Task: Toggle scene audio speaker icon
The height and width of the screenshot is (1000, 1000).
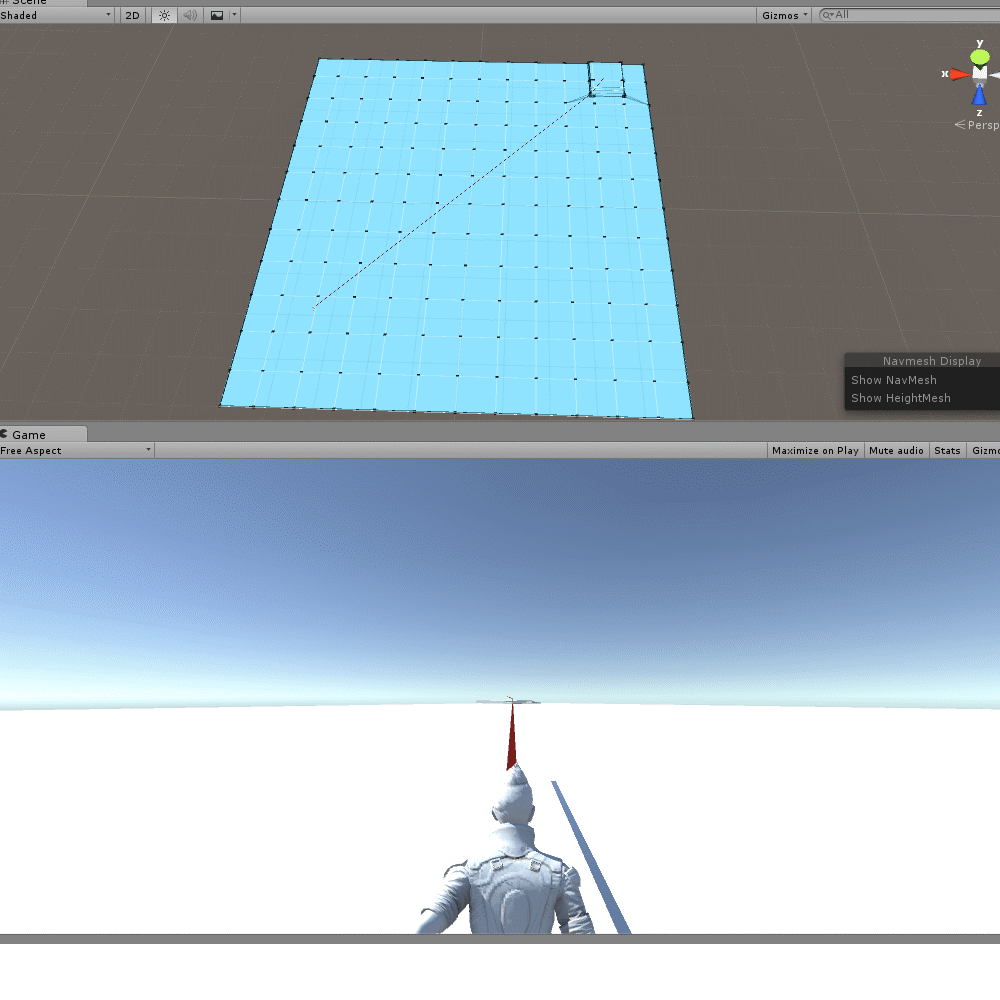Action: click(190, 15)
